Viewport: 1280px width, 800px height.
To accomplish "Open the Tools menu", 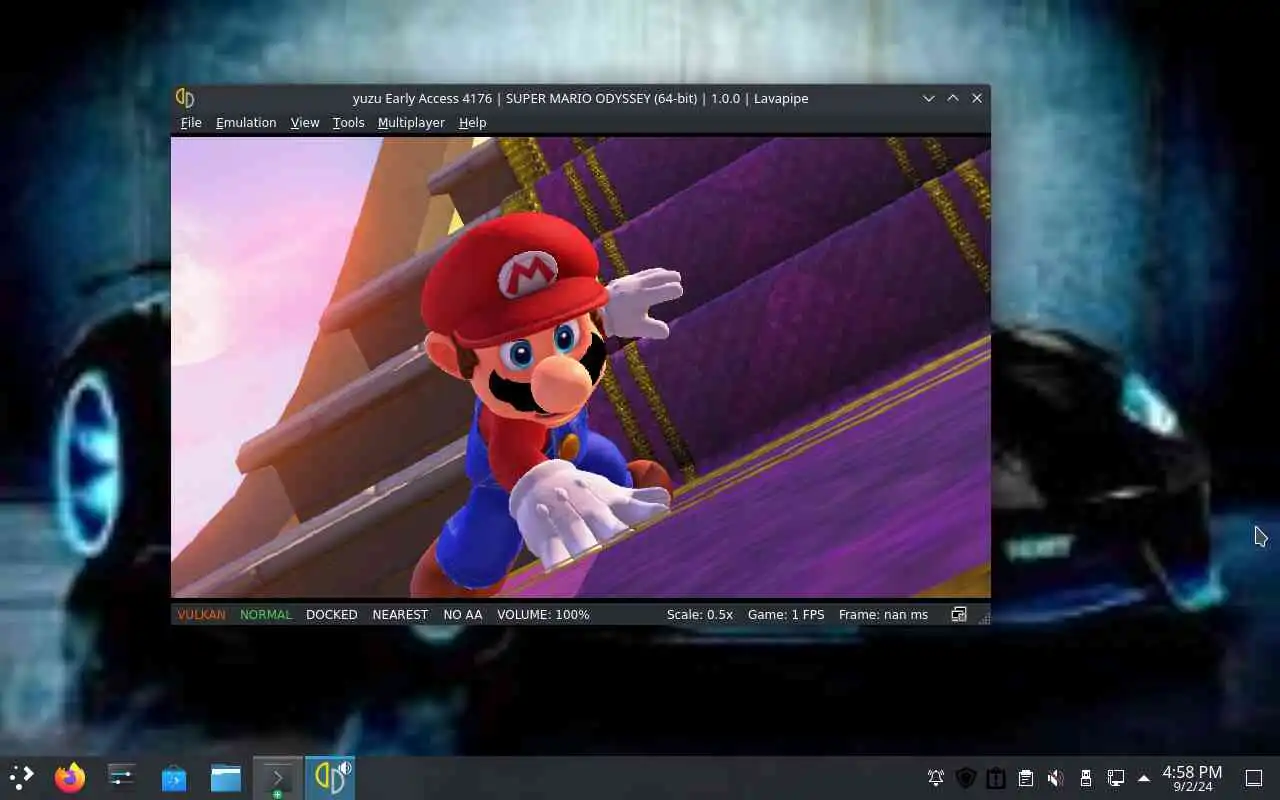I will pos(348,122).
